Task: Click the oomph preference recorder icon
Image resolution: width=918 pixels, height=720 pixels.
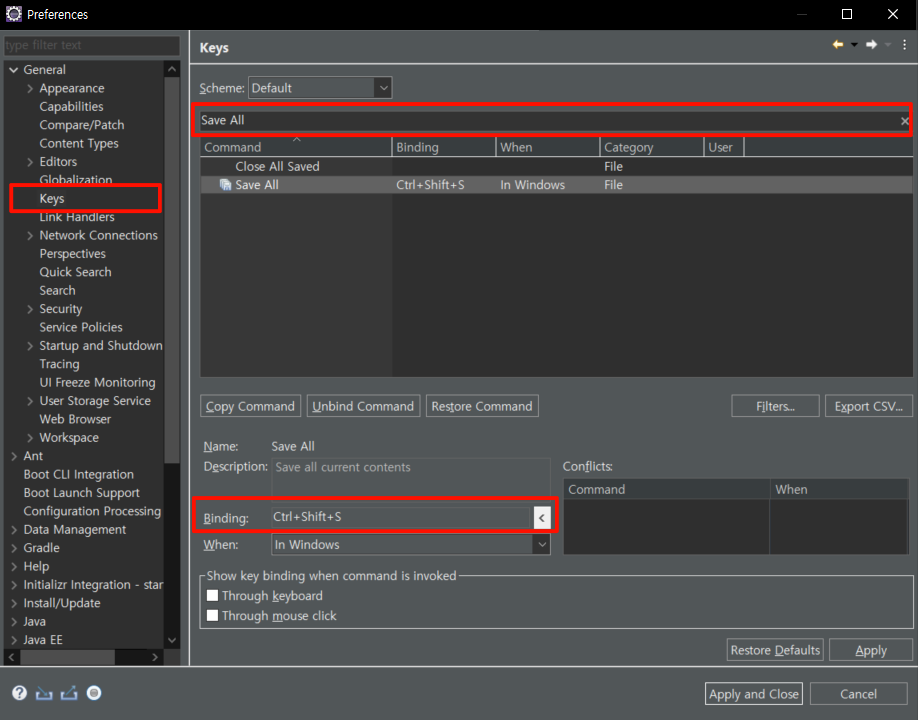Action: [x=94, y=693]
